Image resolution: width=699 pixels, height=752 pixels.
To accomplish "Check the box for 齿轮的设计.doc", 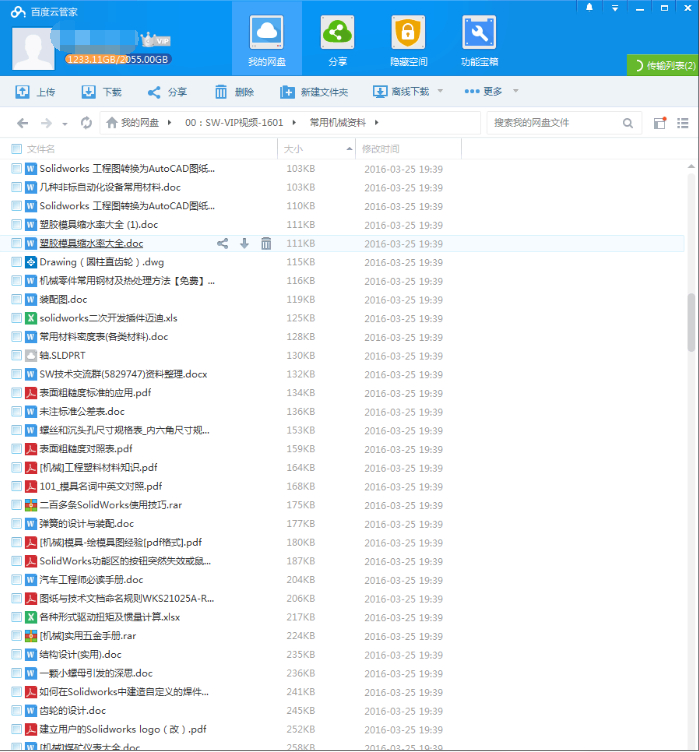I will 16,710.
